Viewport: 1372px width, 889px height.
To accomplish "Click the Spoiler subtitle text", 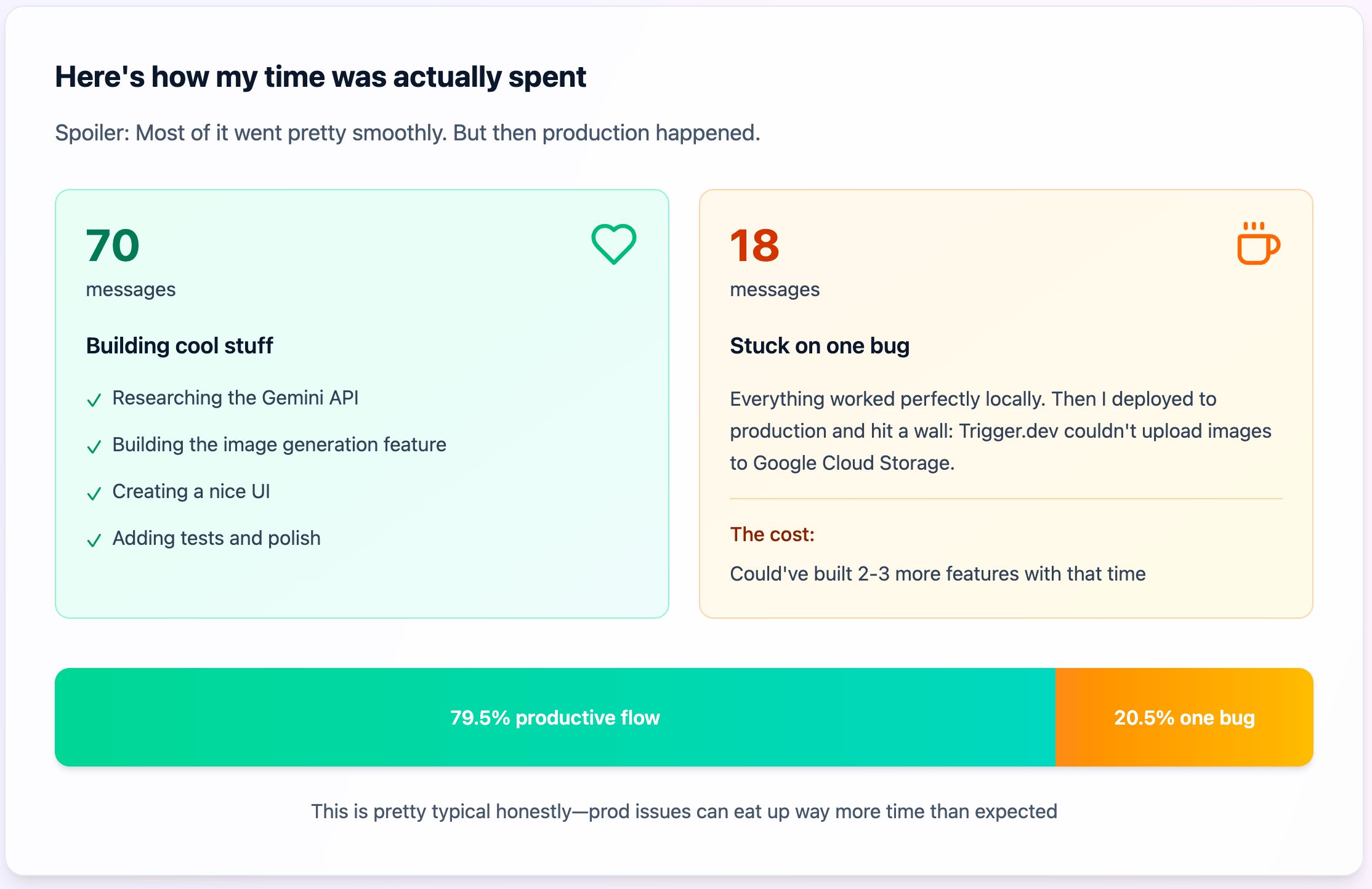I will click(408, 133).
